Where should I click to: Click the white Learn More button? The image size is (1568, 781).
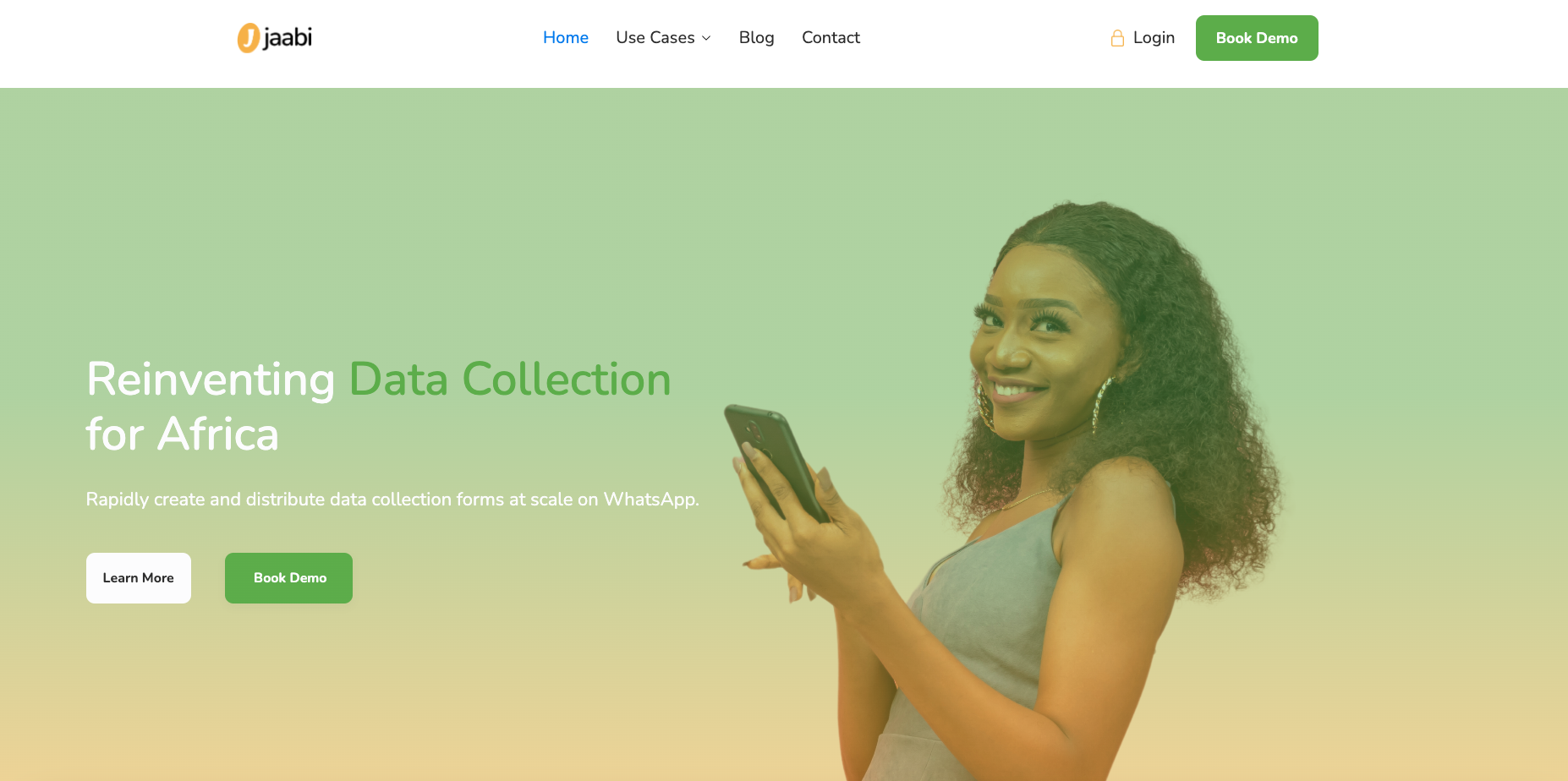click(x=139, y=578)
